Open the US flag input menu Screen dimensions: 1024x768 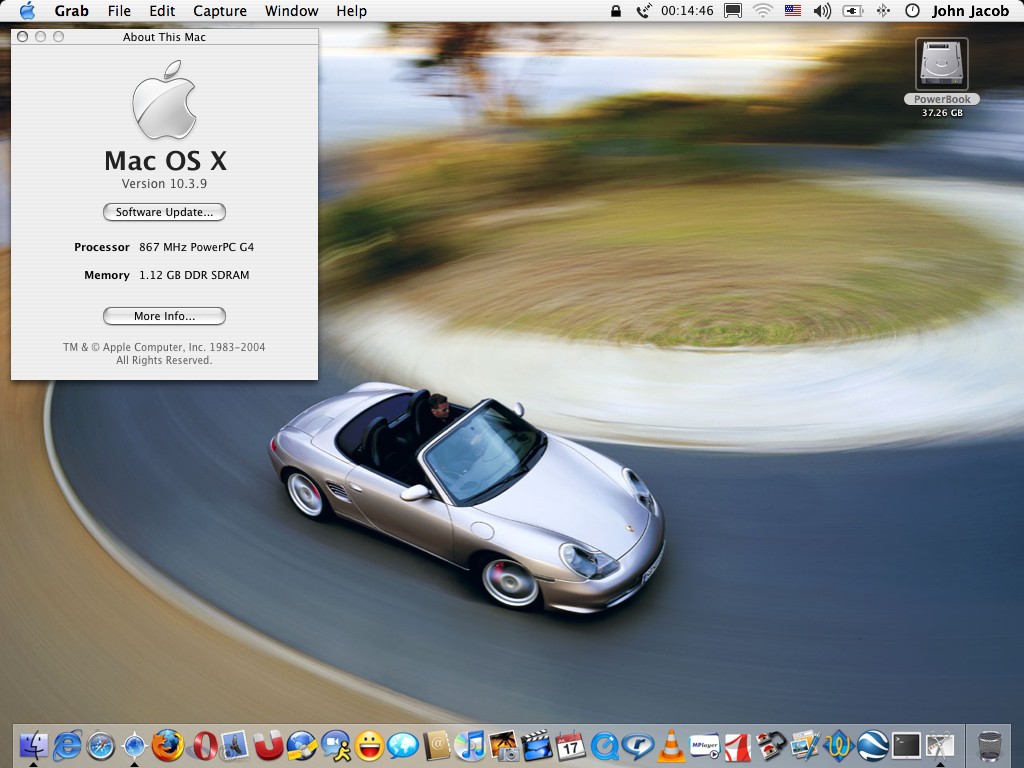point(793,10)
